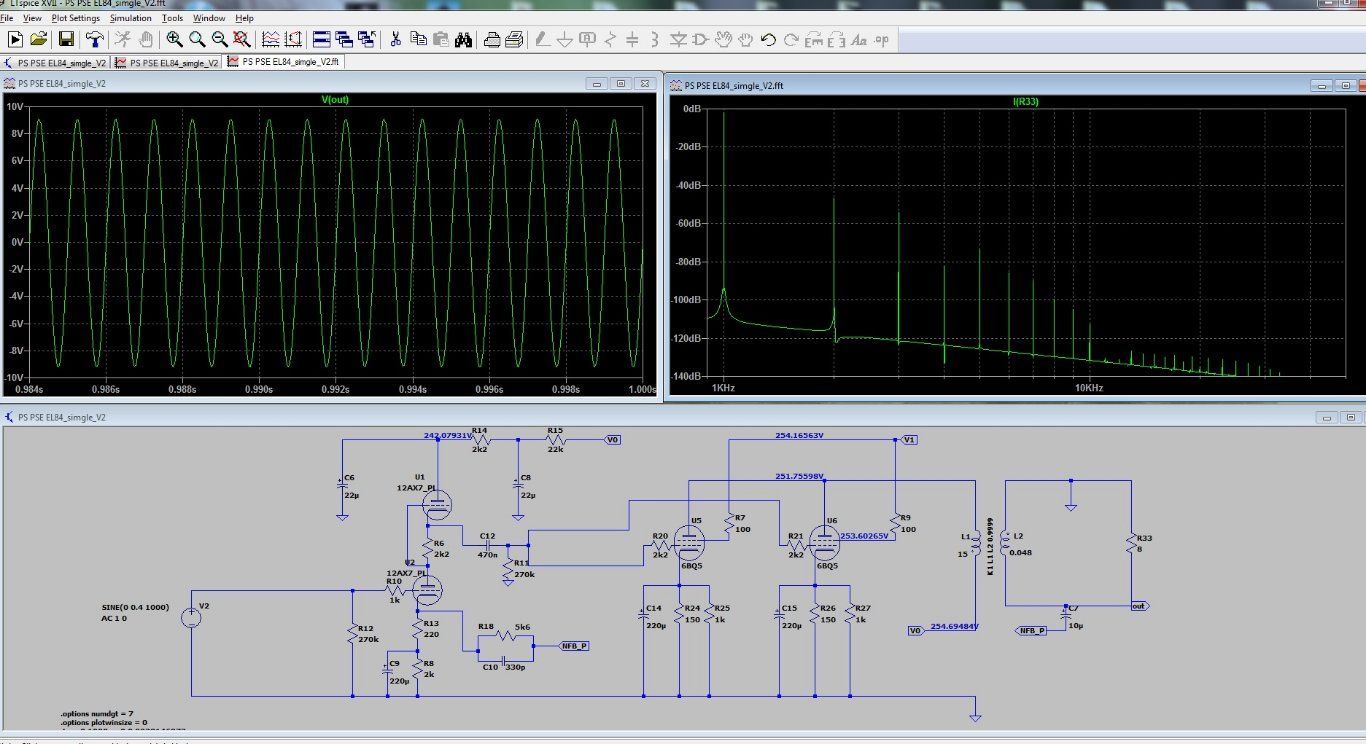
Task: Click the Redo arrow icon
Action: click(x=791, y=39)
